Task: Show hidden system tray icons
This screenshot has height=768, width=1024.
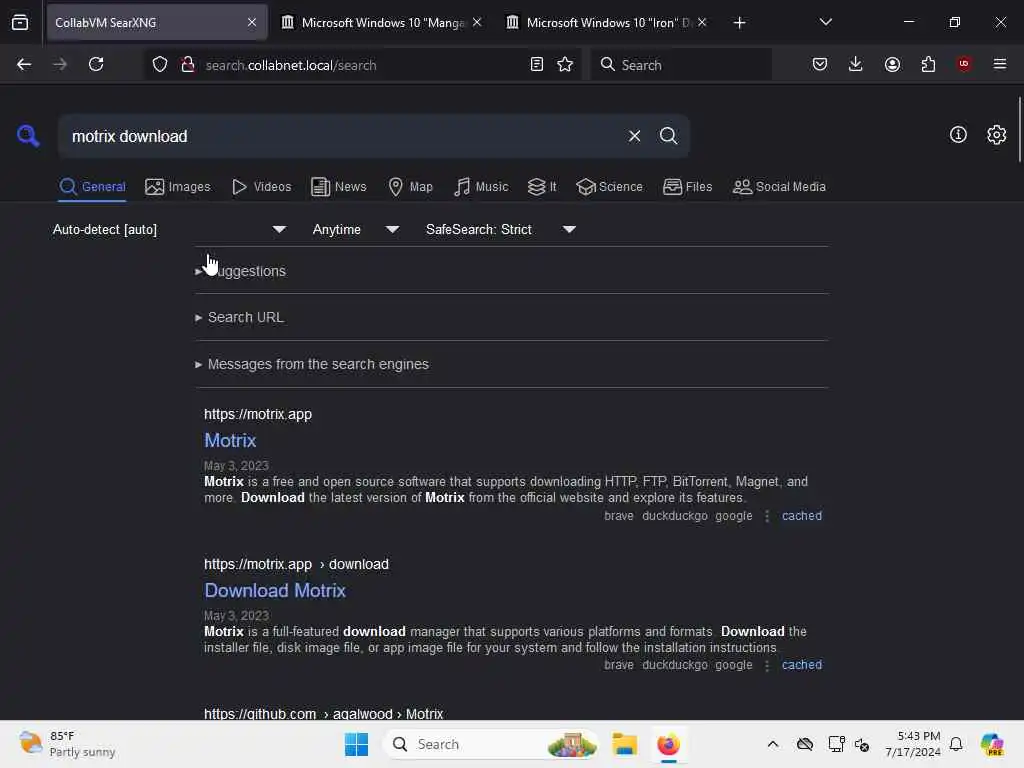Action: [x=773, y=744]
